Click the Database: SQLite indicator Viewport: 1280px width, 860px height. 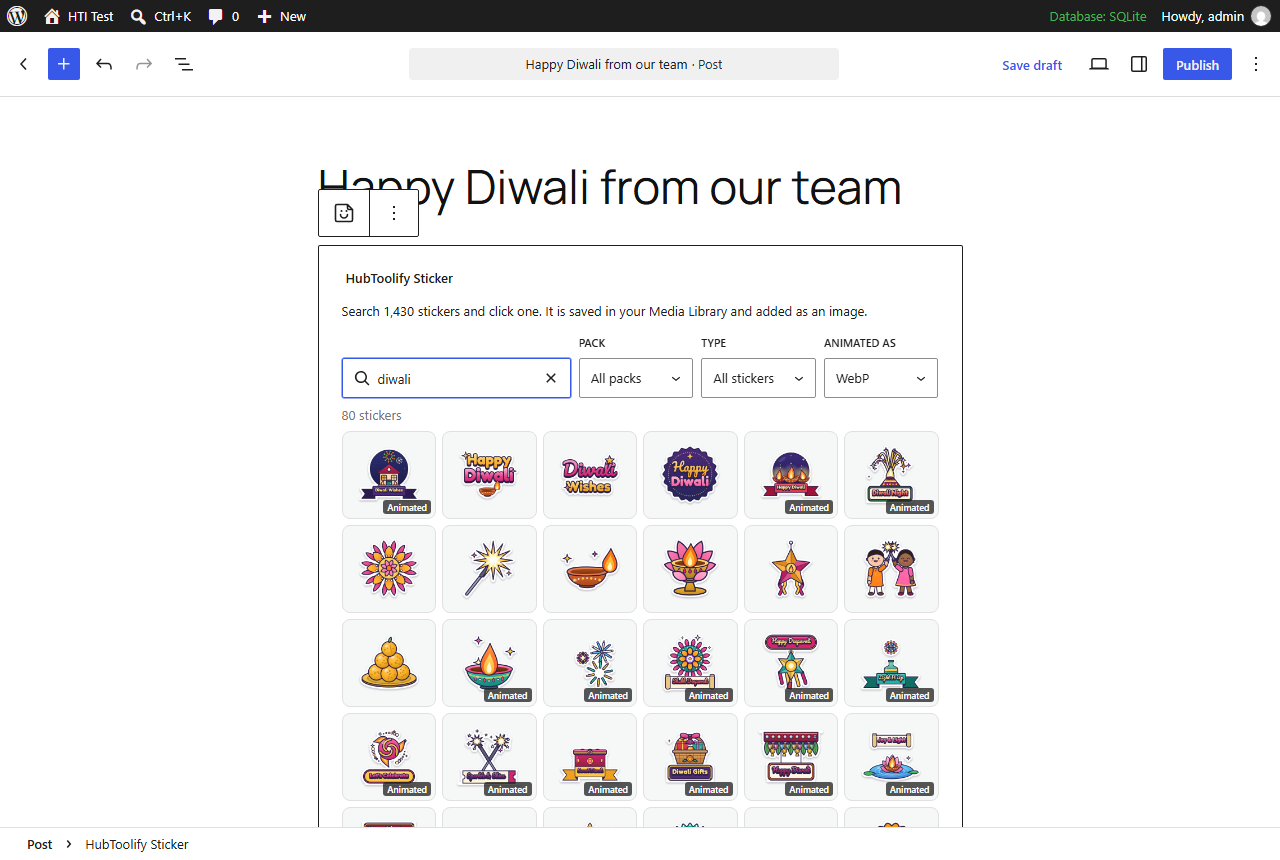[1097, 16]
